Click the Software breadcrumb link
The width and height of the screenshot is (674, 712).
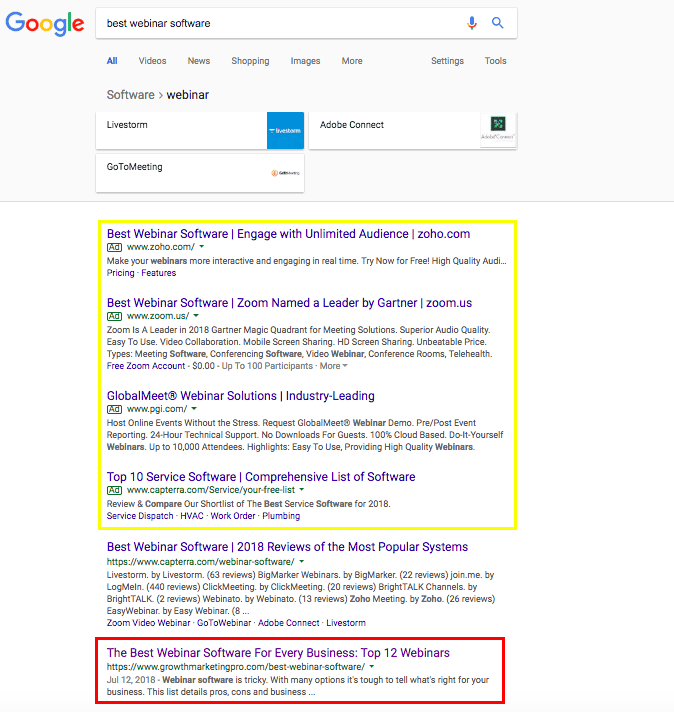(130, 95)
